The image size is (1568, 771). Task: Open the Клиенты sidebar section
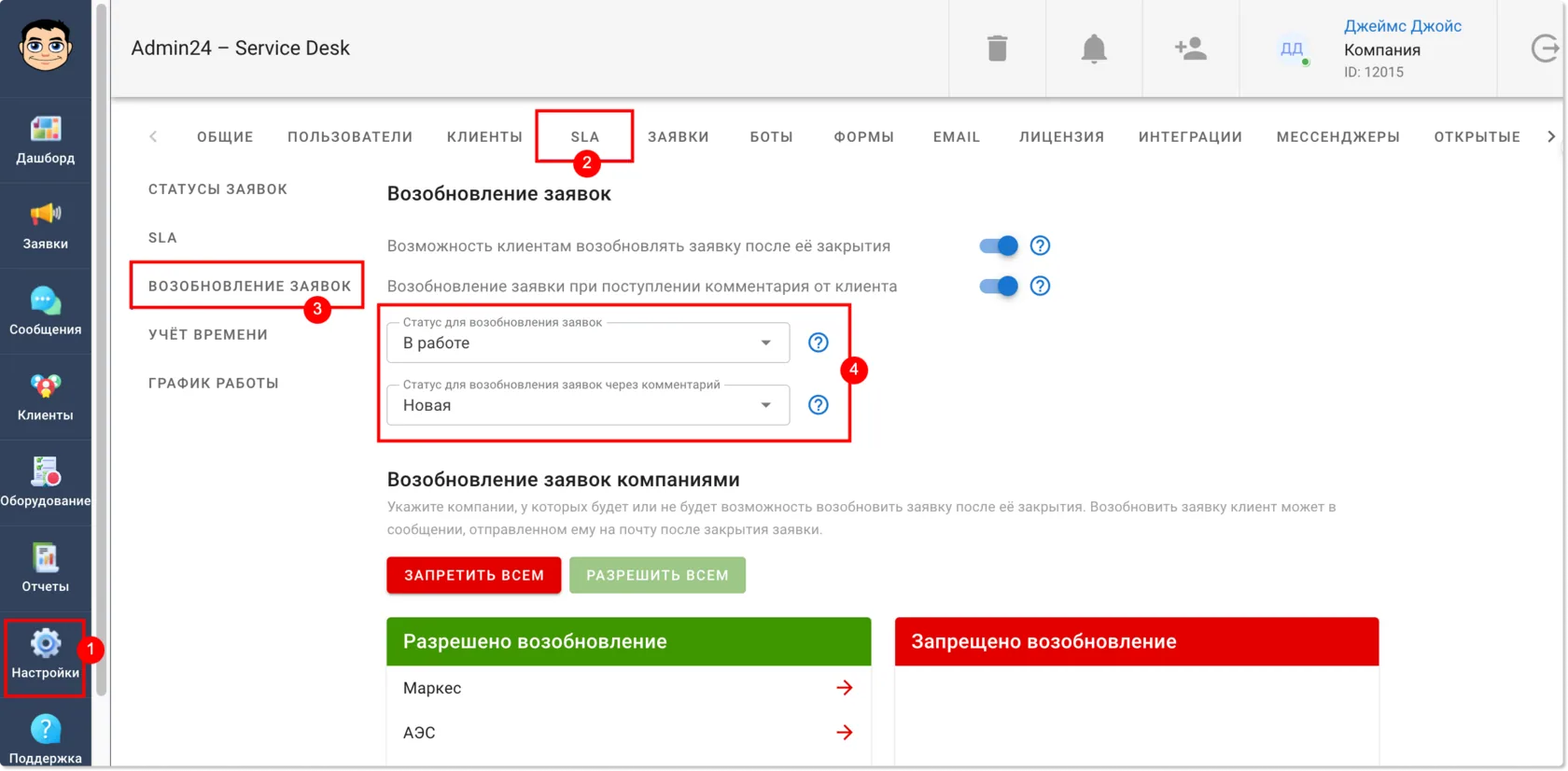[45, 398]
